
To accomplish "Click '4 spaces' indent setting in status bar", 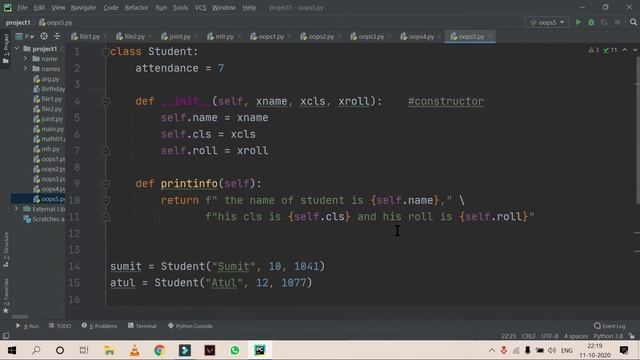I will [x=576, y=336].
